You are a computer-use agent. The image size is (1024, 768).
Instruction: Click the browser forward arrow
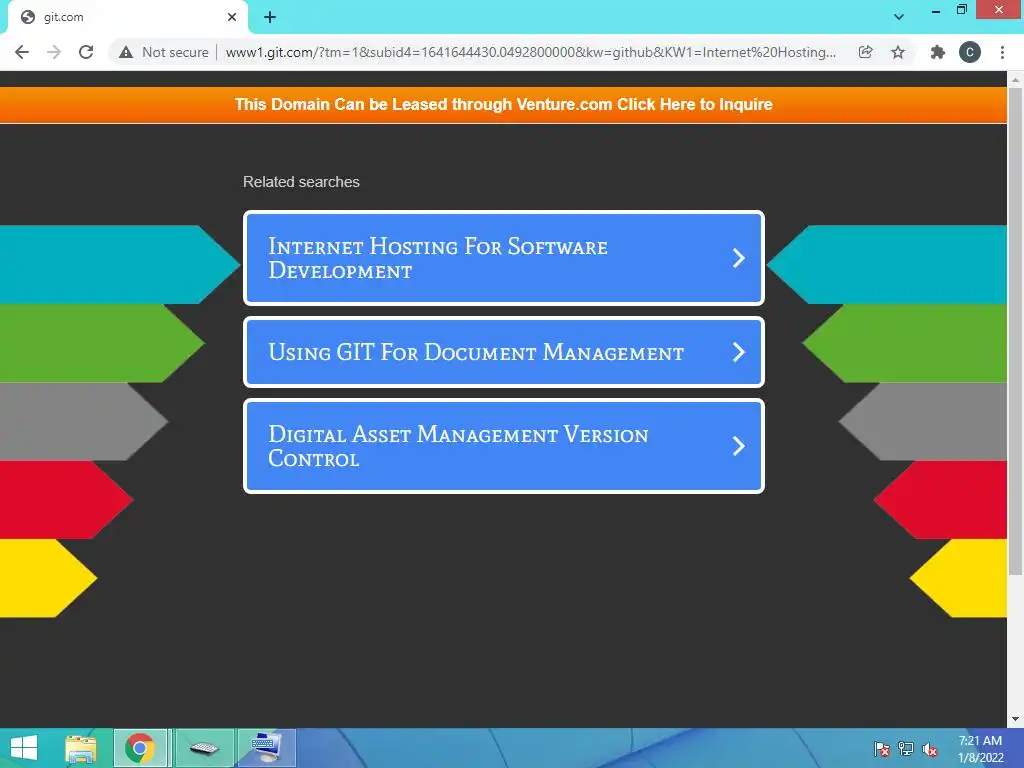[54, 52]
